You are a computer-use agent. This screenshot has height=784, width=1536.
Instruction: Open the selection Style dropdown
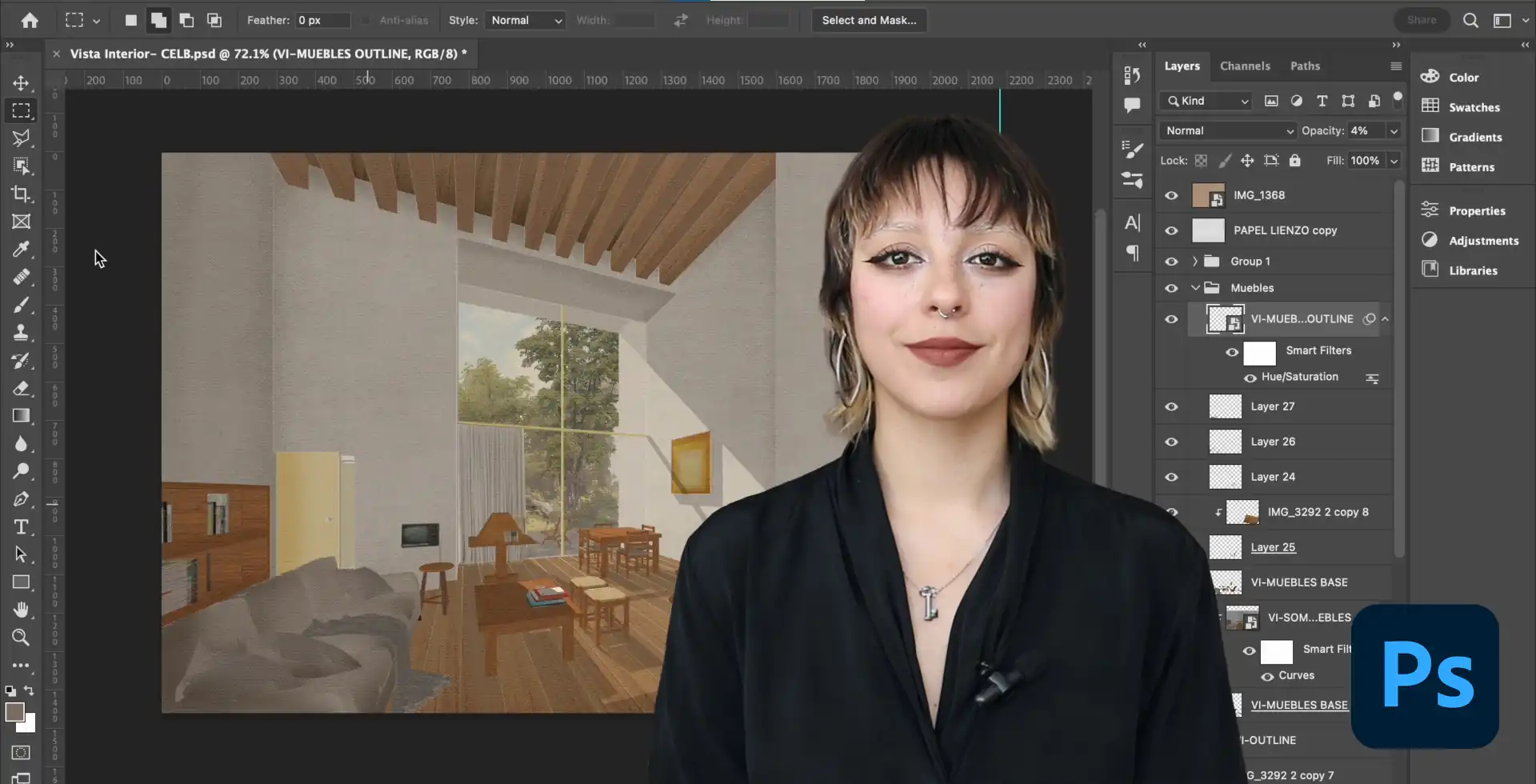[526, 21]
